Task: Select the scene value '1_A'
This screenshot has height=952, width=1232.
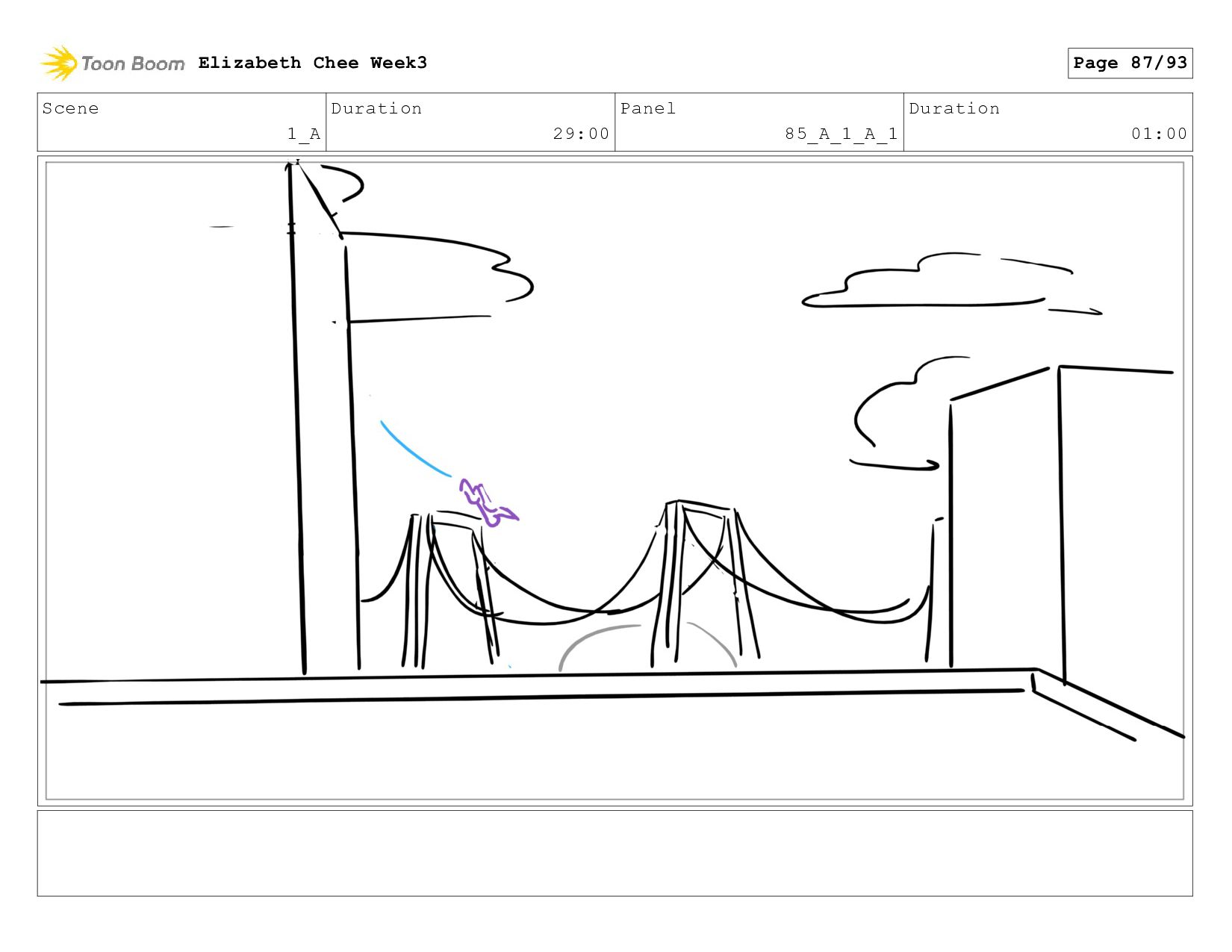Action: click(x=304, y=134)
